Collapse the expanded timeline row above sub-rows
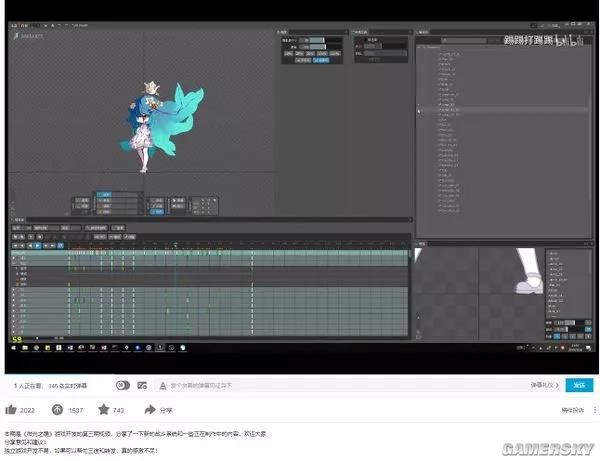This screenshot has height=461, width=600. pyautogui.click(x=15, y=264)
